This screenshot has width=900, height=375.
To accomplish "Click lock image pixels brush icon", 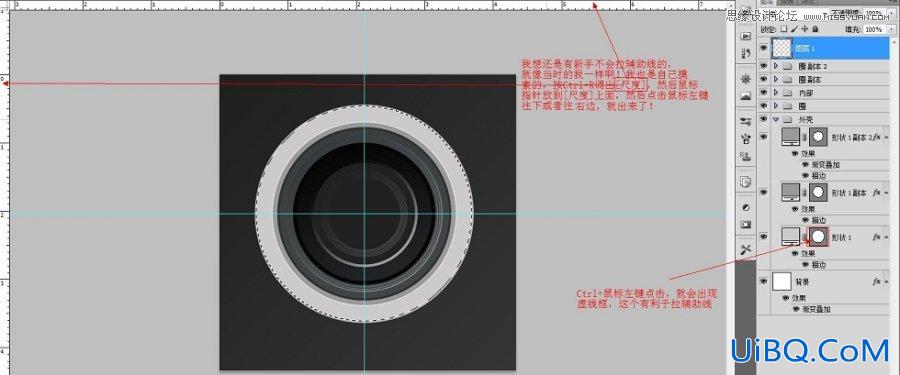I will 794,29.
